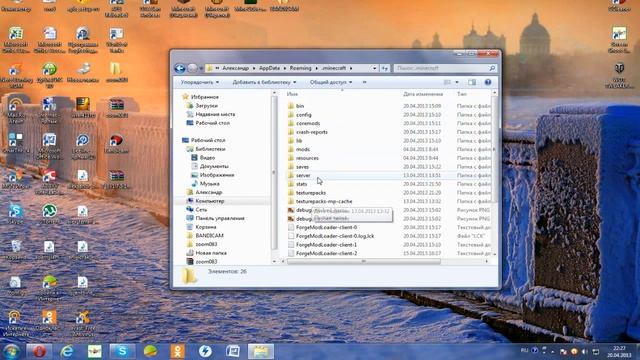Launch Opera from the taskbar

39,351
